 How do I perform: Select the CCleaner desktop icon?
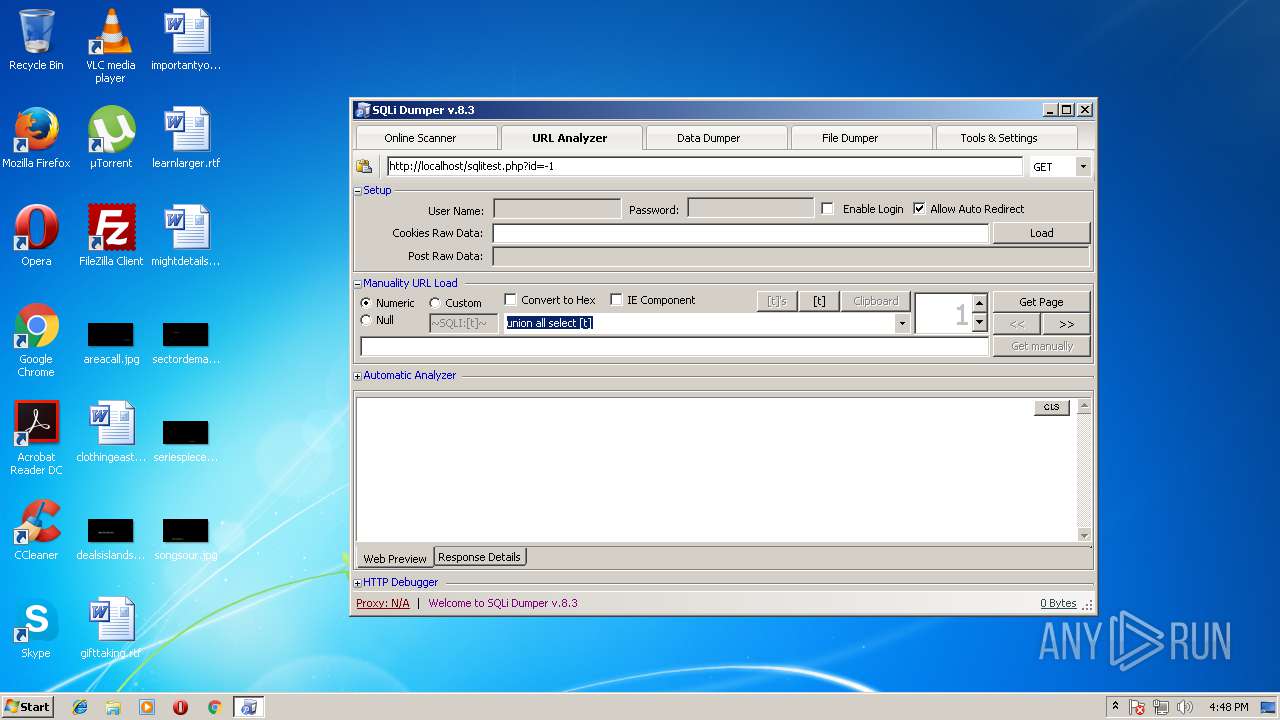click(36, 530)
